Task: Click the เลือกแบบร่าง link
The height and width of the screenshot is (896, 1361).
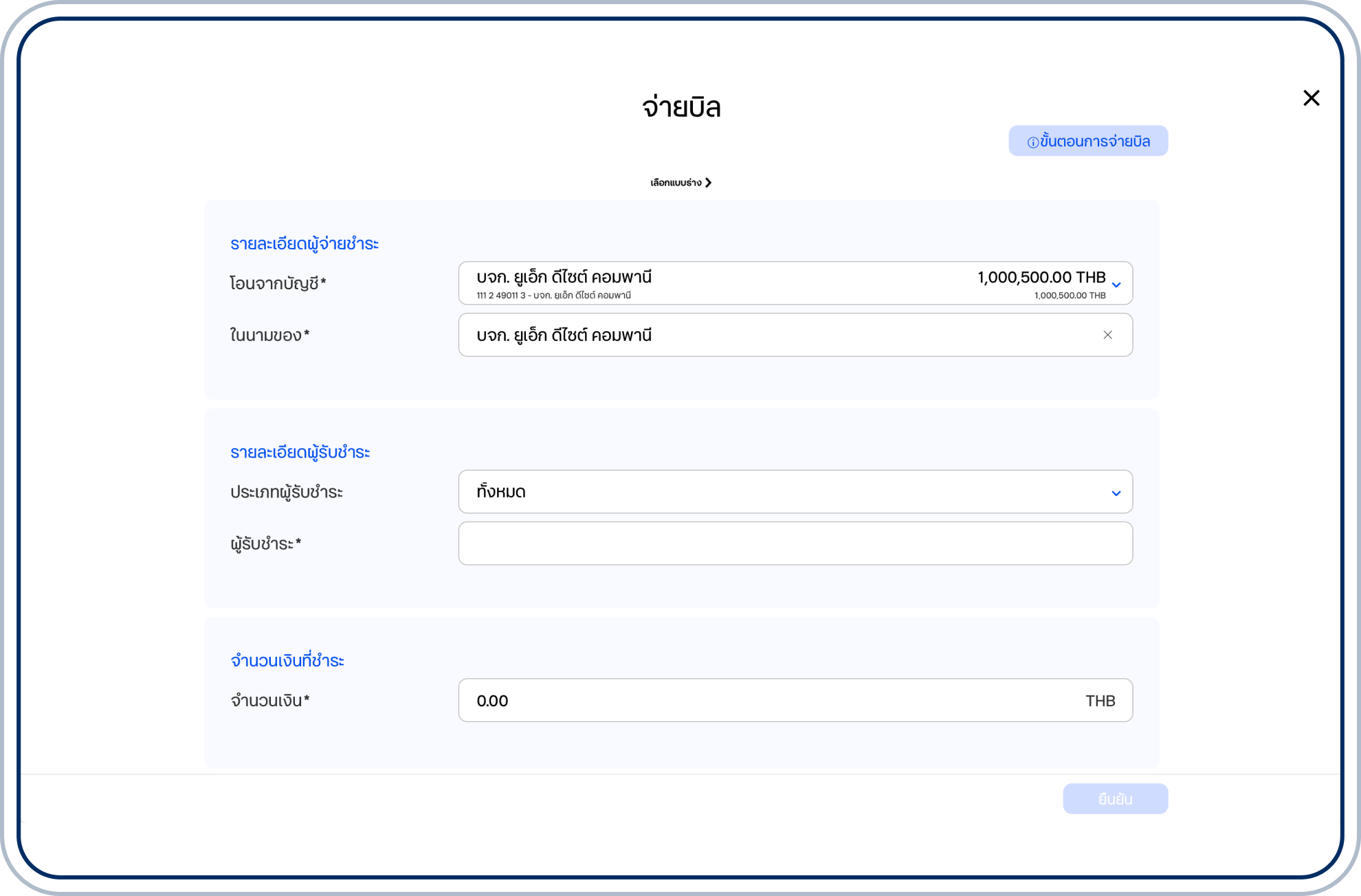Action: [x=676, y=183]
